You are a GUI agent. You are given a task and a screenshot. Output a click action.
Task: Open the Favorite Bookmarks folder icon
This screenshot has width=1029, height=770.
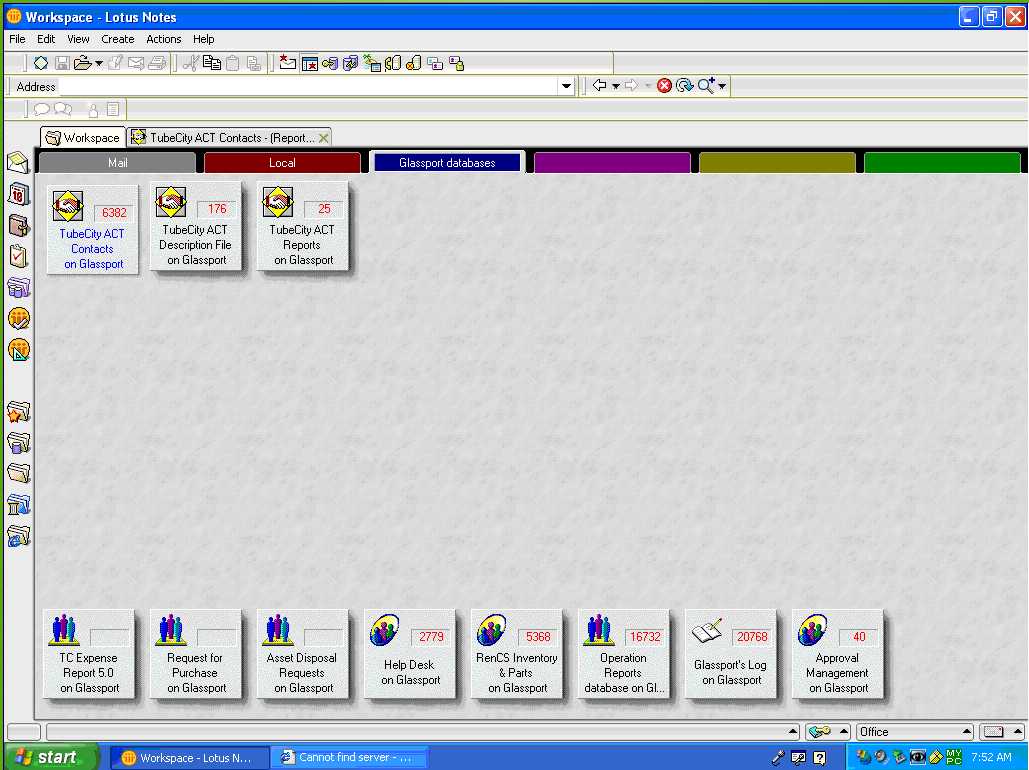[x=18, y=412]
